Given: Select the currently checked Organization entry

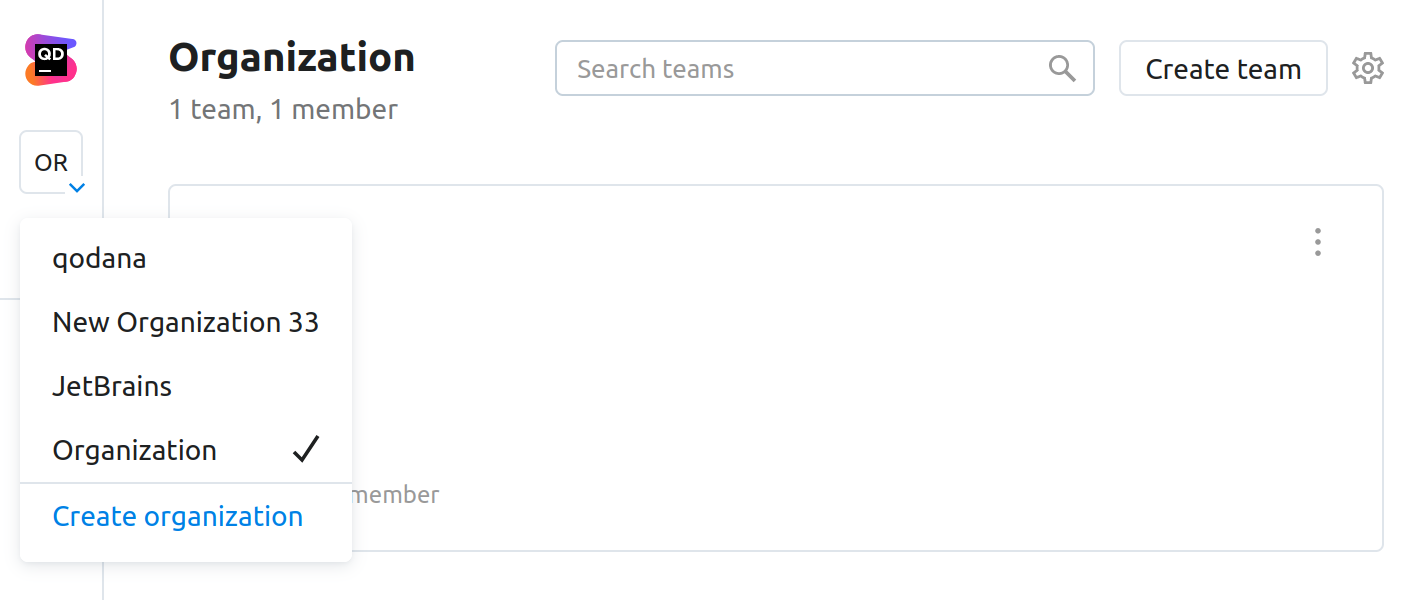Looking at the screenshot, I should (135, 451).
